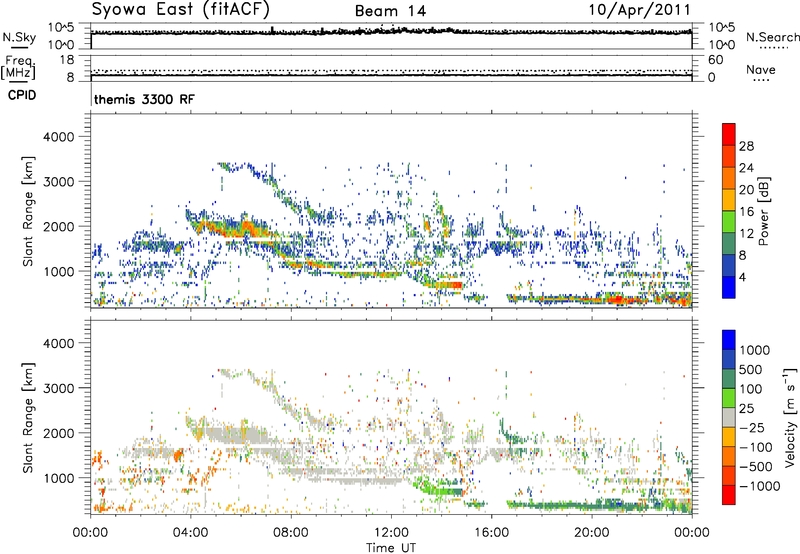
Task: Select the 'CPID' row label
Action: coord(21,95)
